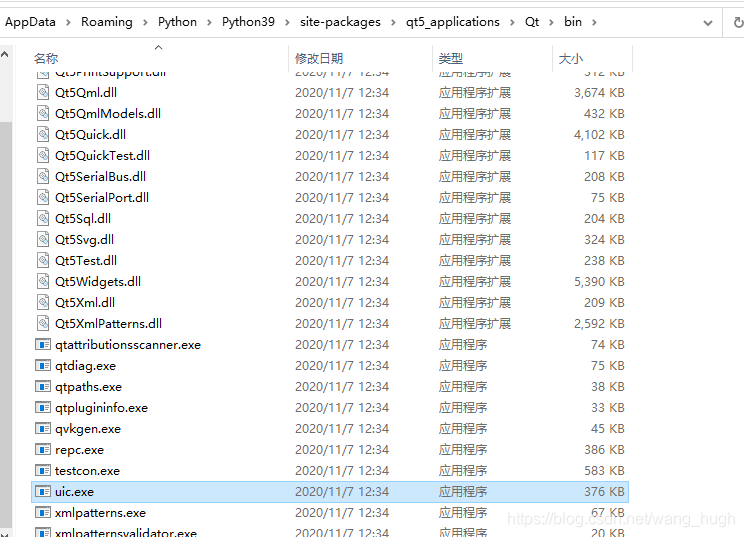
Task: Click the Qt5QuickTest.dll file icon
Action: click(43, 155)
